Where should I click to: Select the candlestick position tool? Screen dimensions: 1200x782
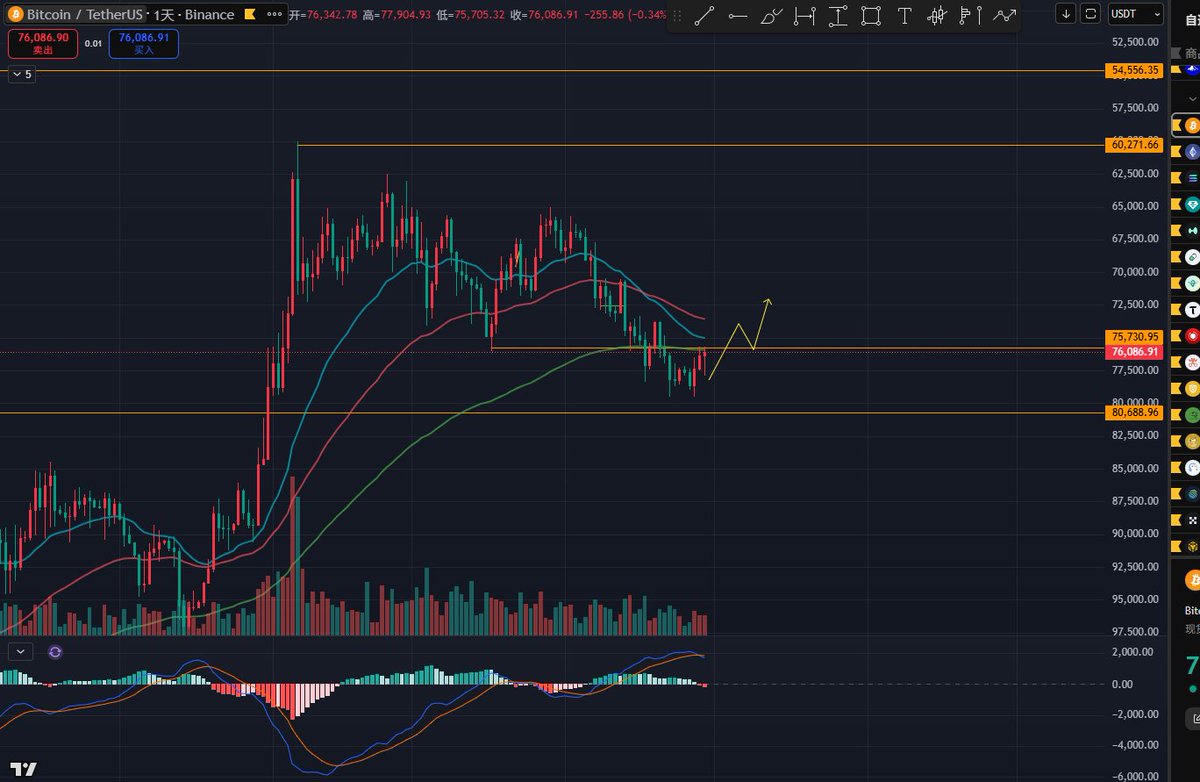[937, 15]
